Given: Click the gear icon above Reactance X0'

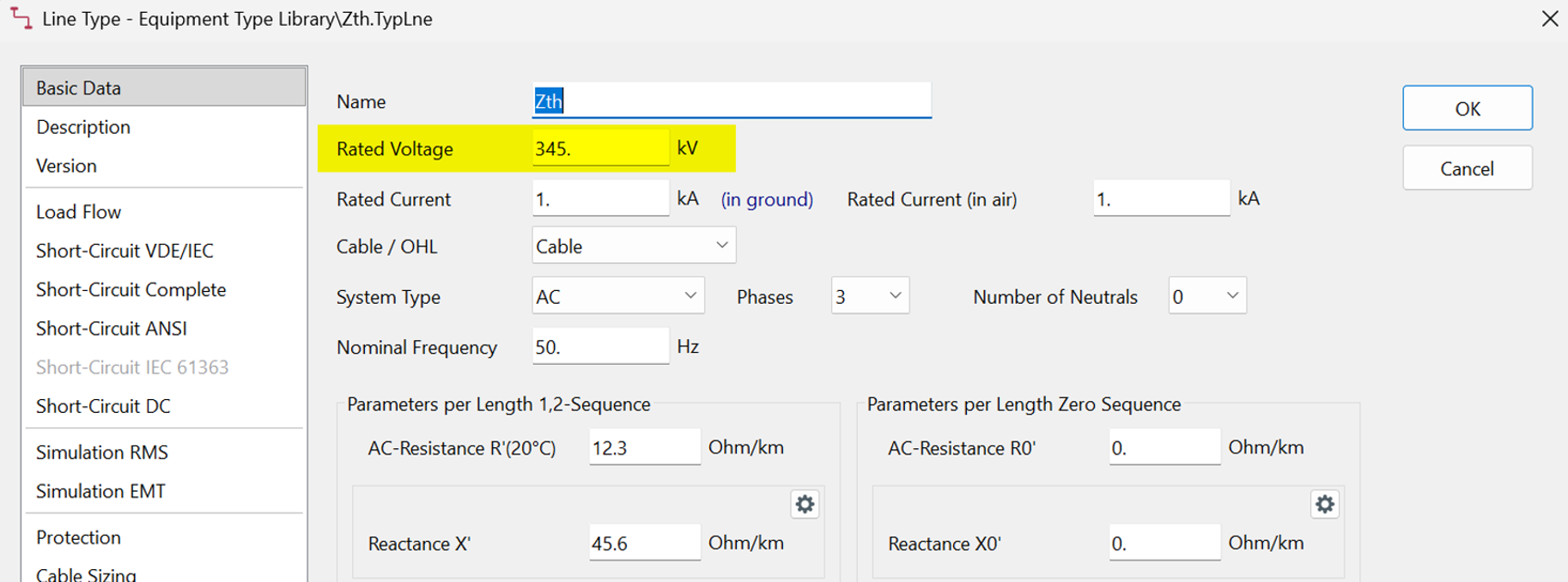Looking at the screenshot, I should point(1325,504).
